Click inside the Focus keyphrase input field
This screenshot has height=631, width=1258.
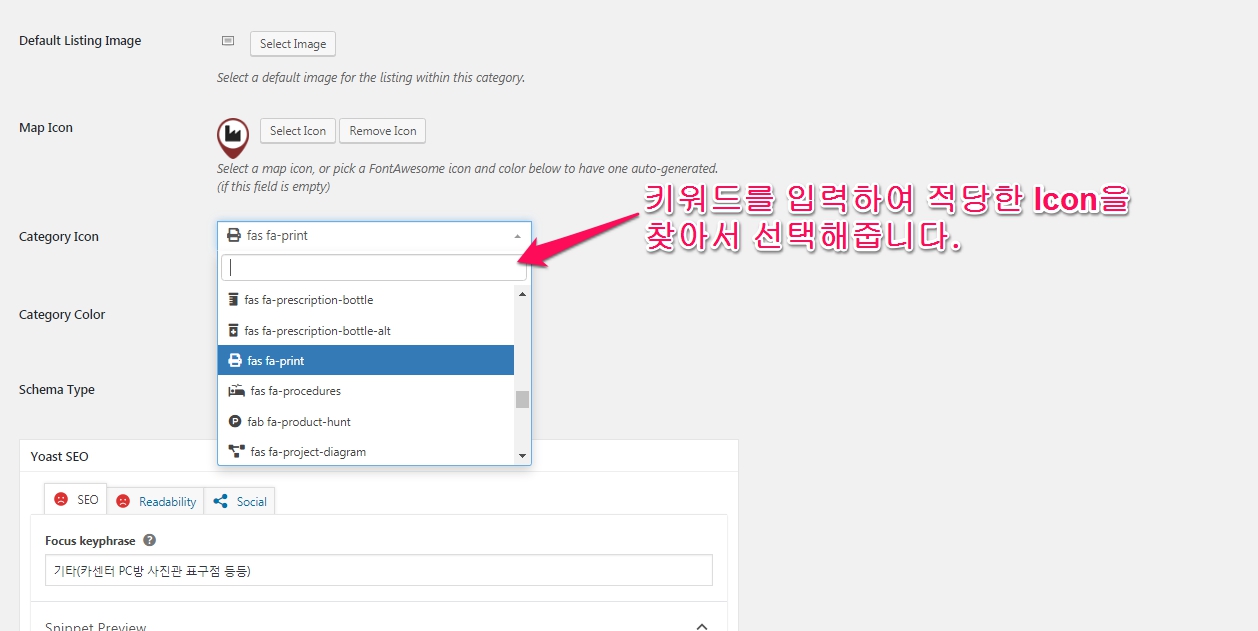[379, 570]
